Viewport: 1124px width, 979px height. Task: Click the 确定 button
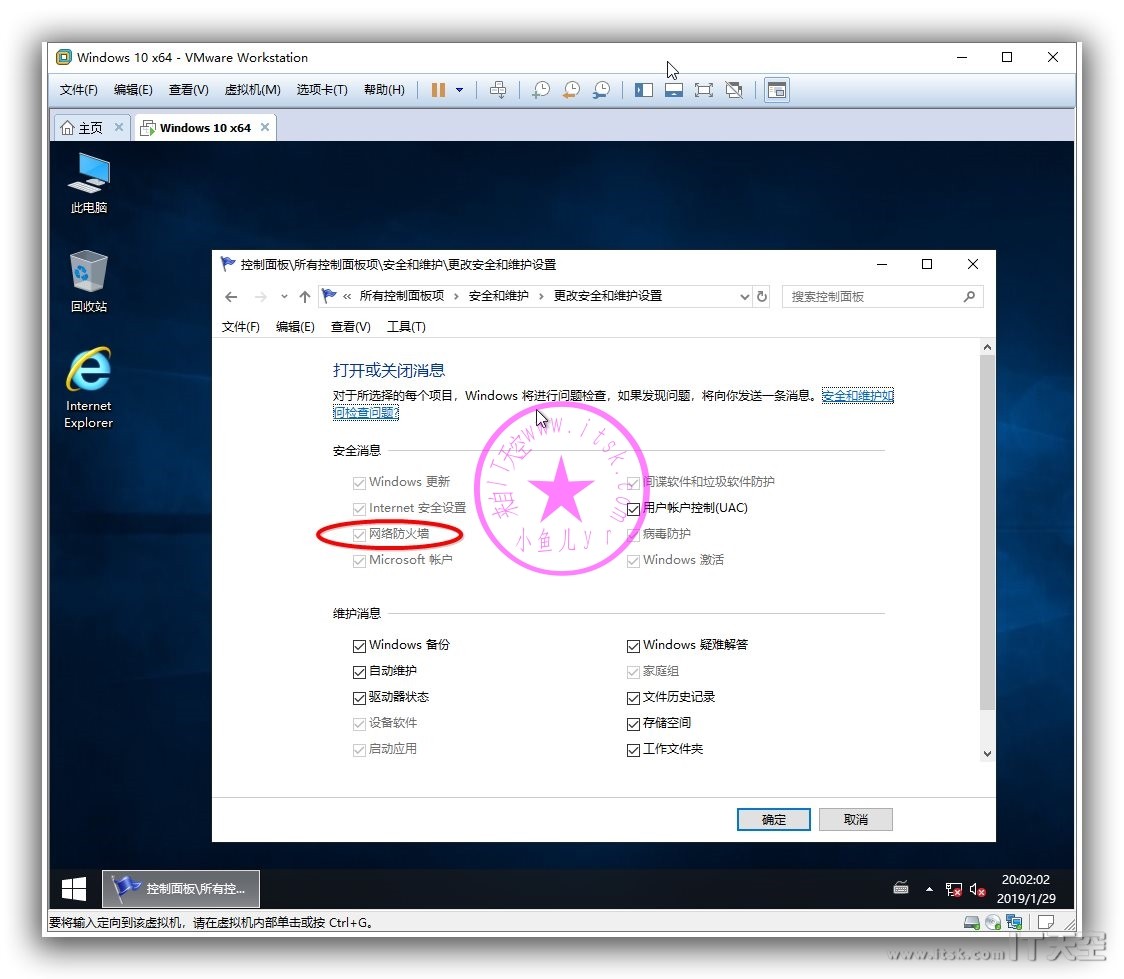(773, 819)
